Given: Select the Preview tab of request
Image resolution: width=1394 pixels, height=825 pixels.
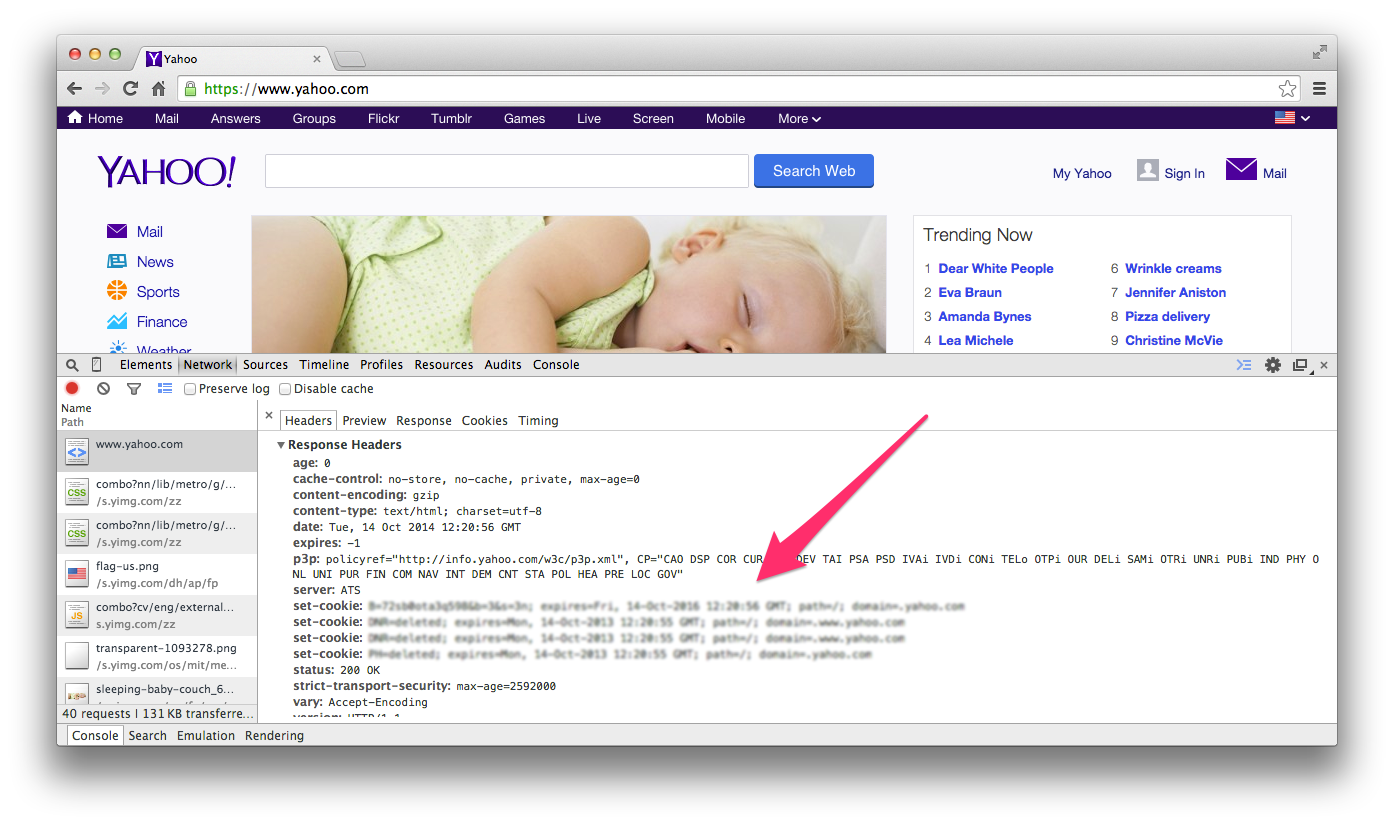Looking at the screenshot, I should coord(364,421).
